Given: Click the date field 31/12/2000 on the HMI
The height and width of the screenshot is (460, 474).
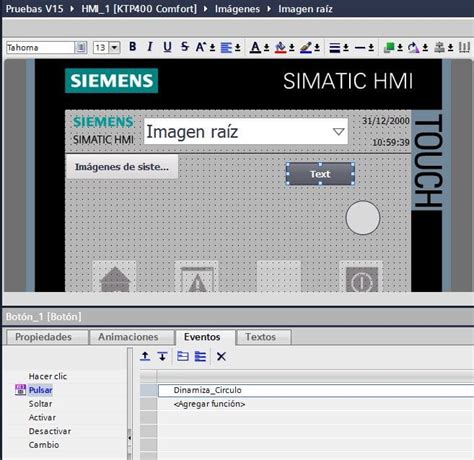Looking at the screenshot, I should tap(386, 121).
